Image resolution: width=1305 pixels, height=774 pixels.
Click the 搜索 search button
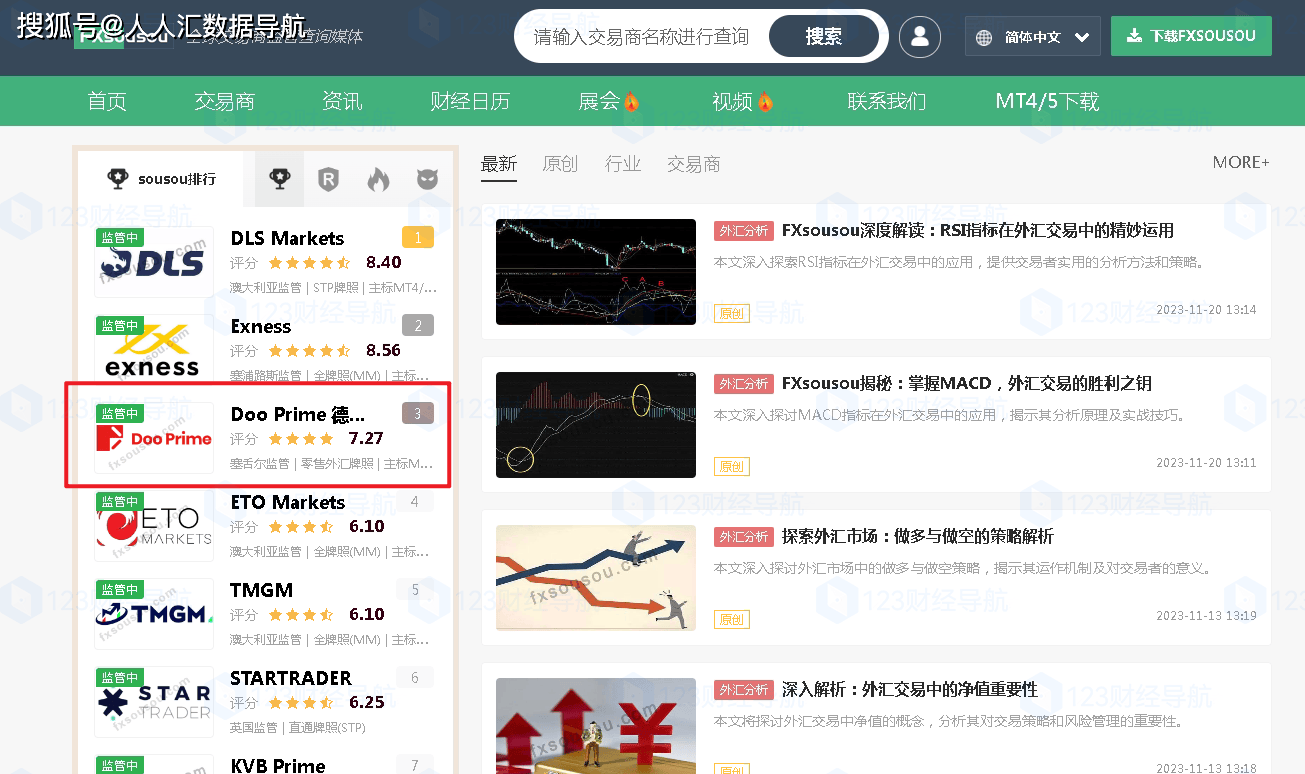tap(824, 37)
